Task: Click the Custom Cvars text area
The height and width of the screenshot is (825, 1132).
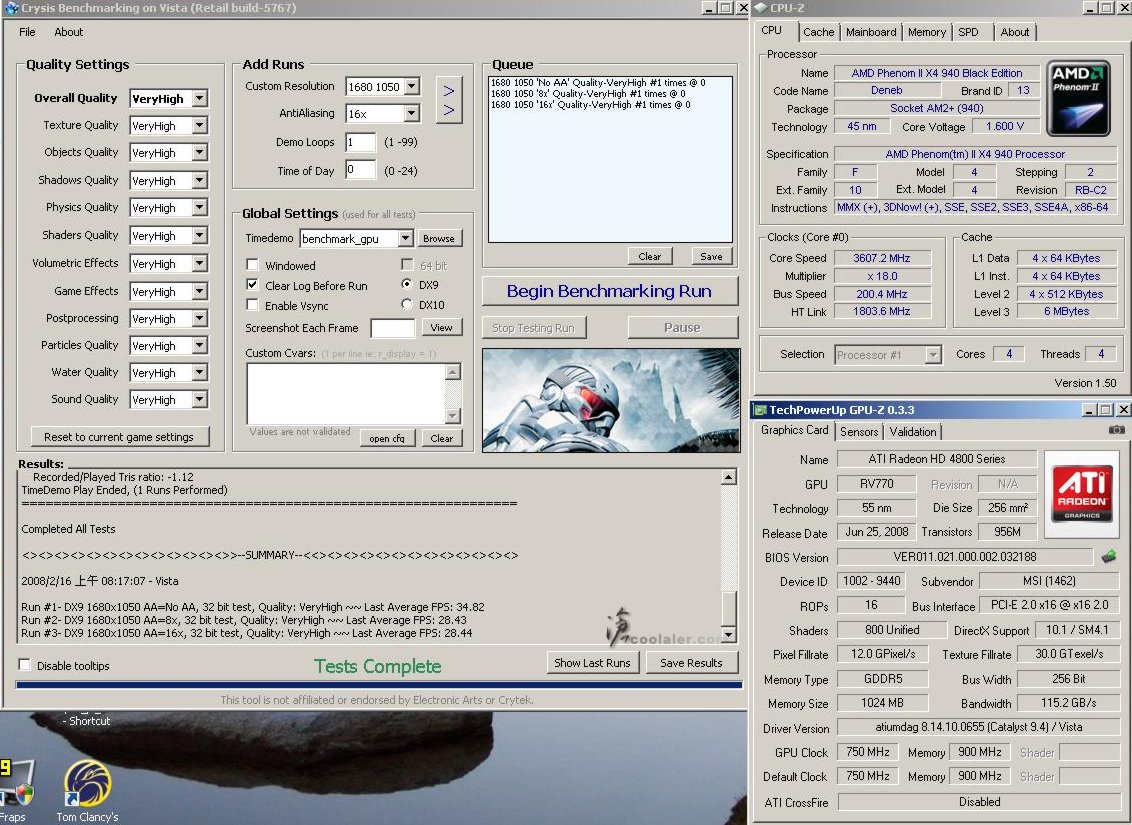Action: pos(346,393)
